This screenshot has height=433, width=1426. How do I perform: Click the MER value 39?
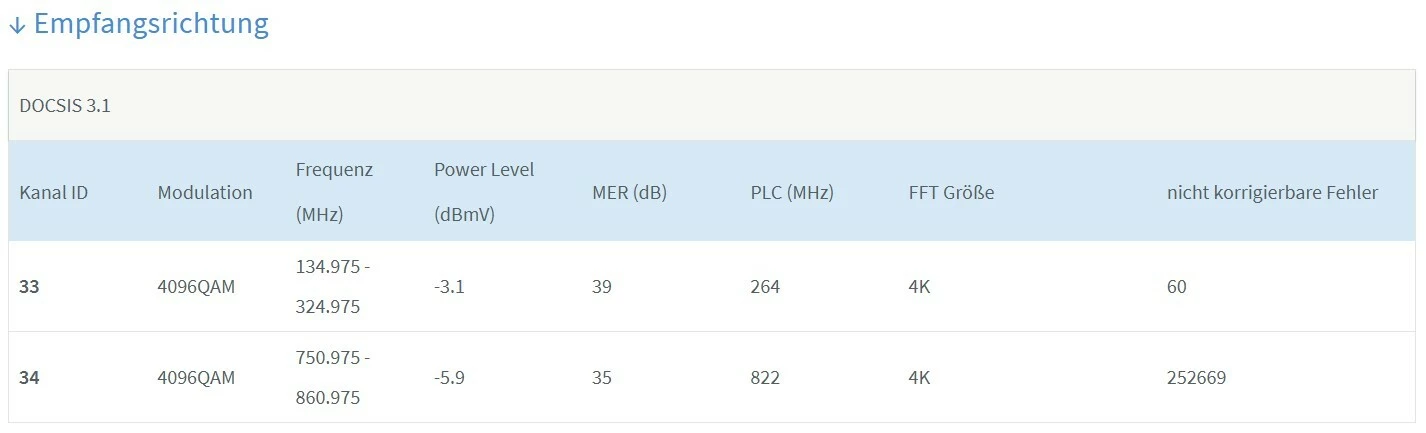pos(602,287)
